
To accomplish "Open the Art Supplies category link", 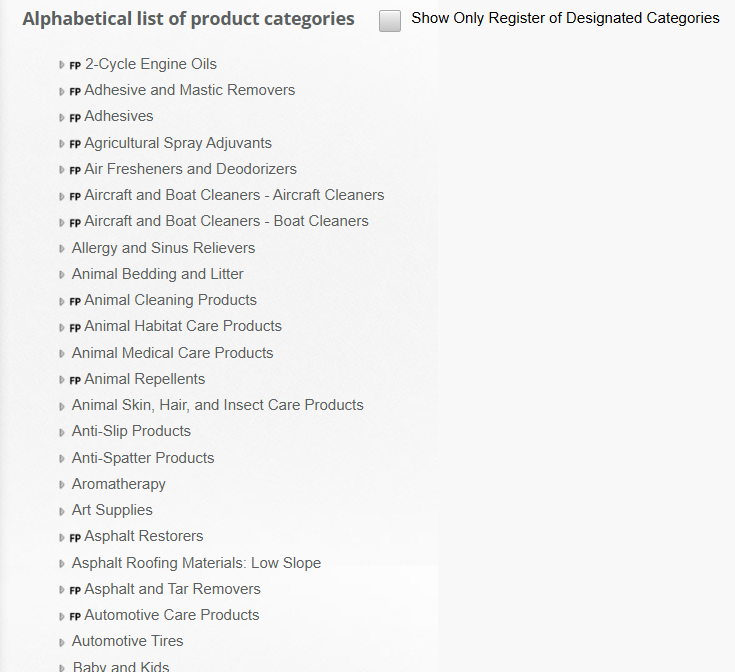I will pos(112,510).
